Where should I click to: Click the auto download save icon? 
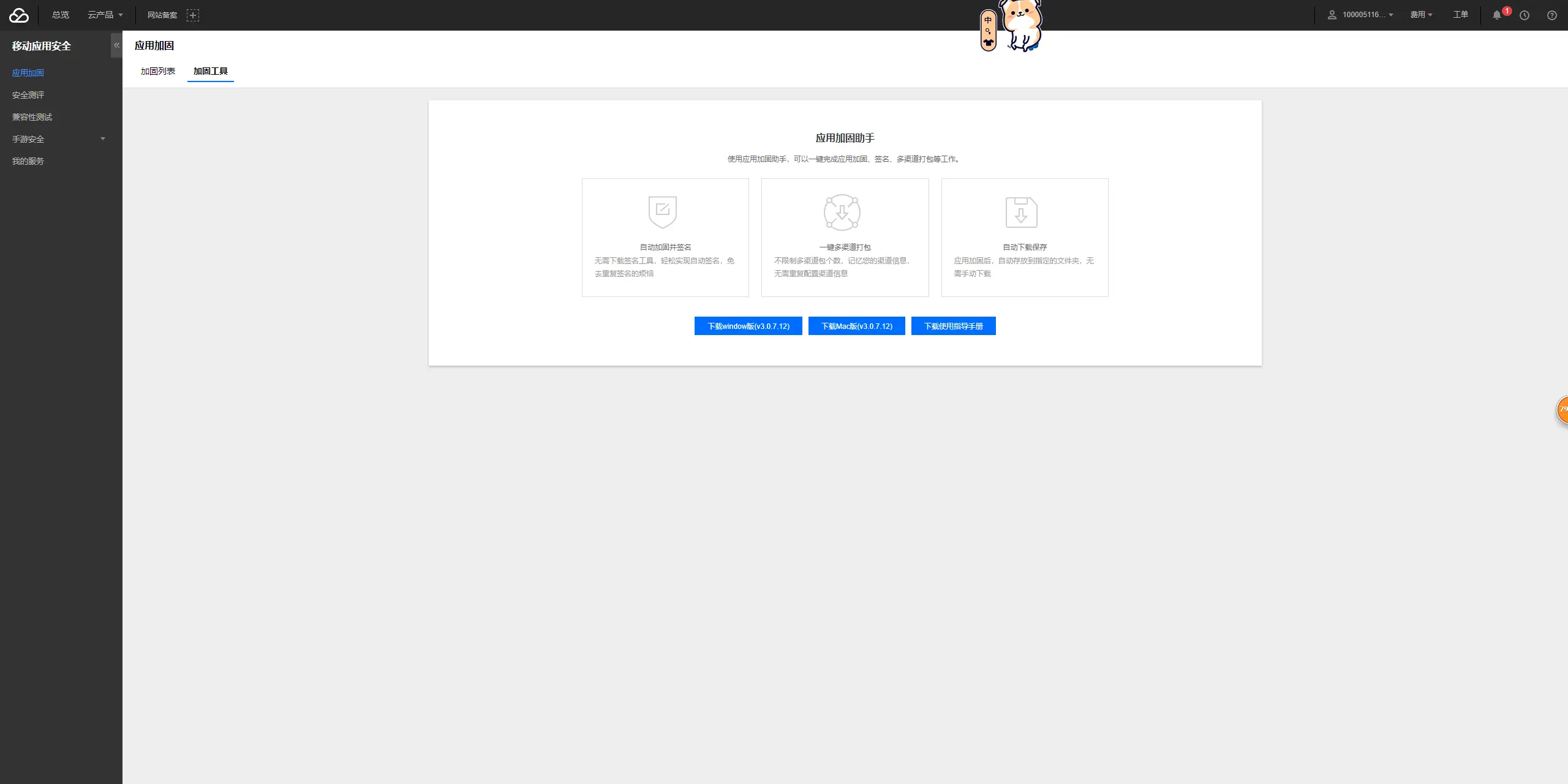coord(1021,212)
